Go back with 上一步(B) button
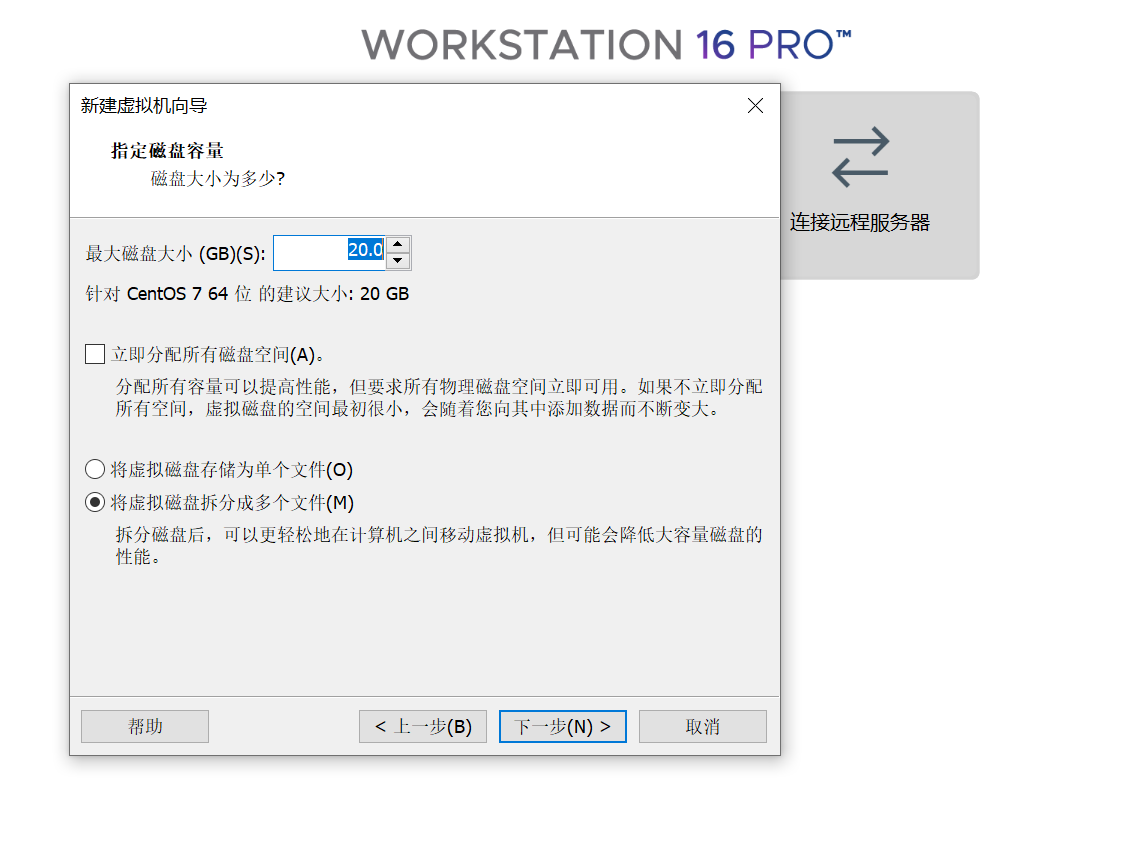Screen dimensions: 1128x867 coord(423,727)
